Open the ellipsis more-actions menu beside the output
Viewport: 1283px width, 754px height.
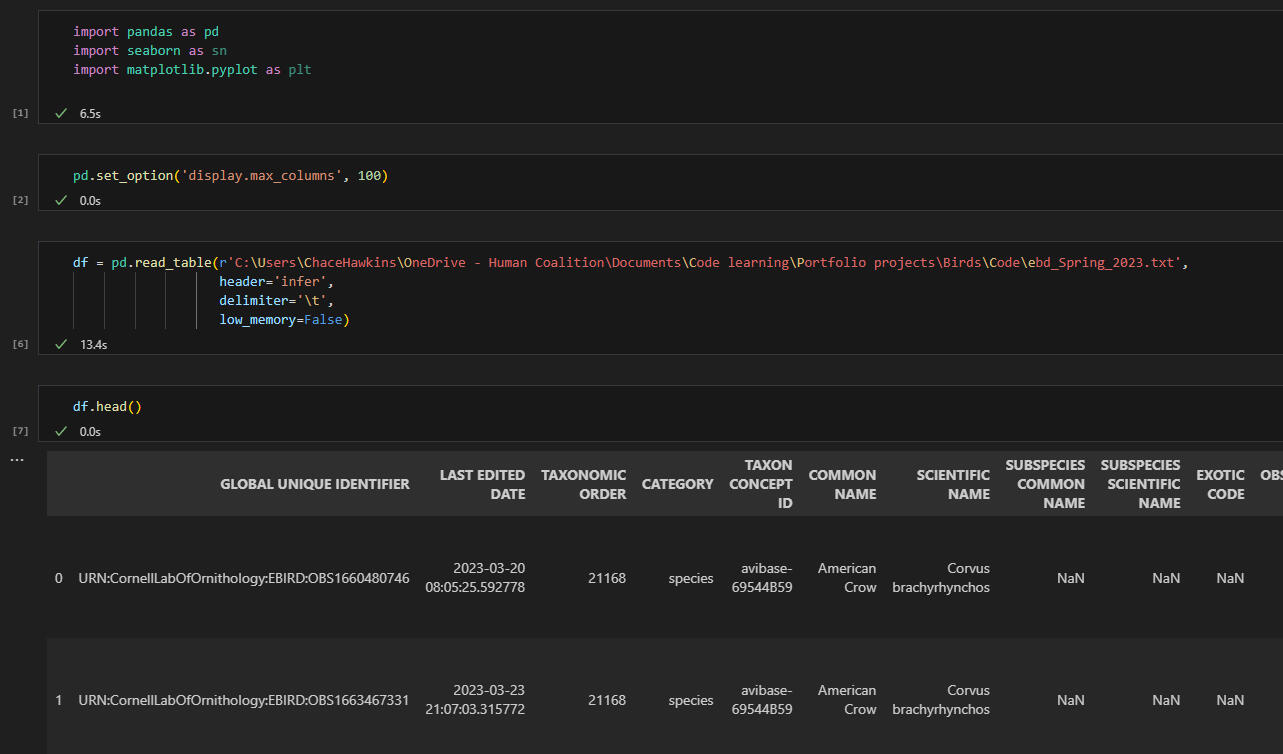coord(15,458)
